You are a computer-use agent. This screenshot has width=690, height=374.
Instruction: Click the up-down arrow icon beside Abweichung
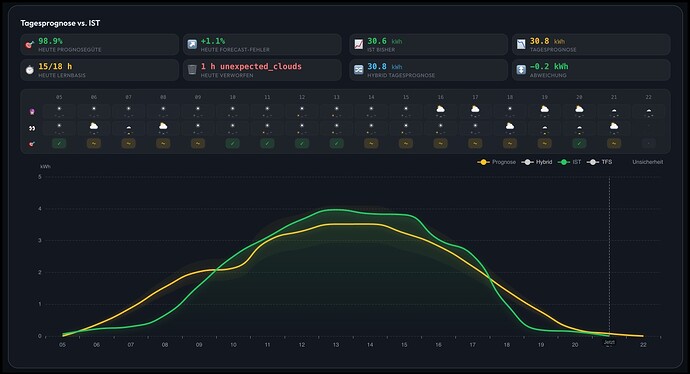[x=521, y=70]
